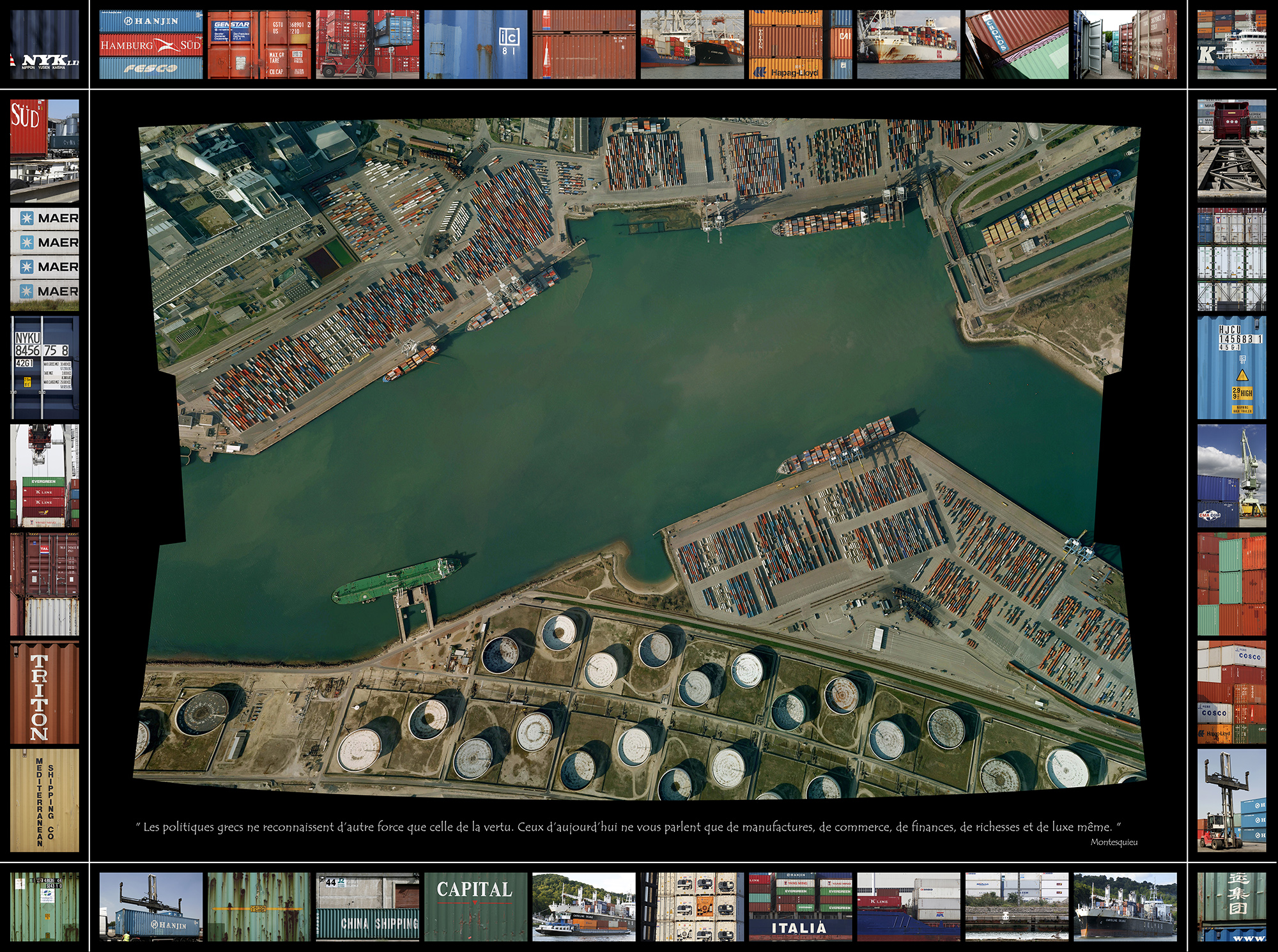The image size is (1278, 952).
Task: Select the blue ILC 81 container thumbnail
Action: pyautogui.click(x=475, y=44)
